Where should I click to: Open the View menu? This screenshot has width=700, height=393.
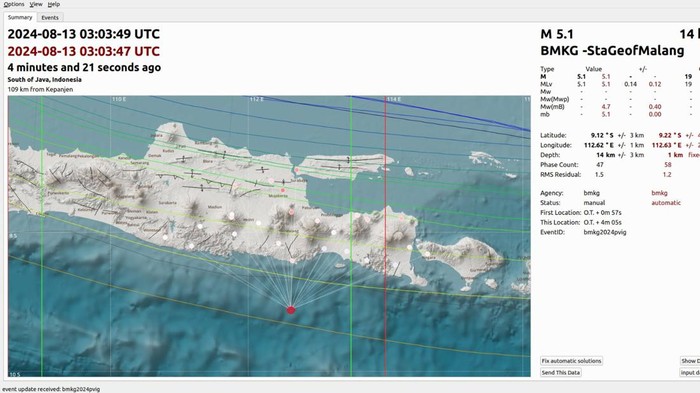click(36, 4)
